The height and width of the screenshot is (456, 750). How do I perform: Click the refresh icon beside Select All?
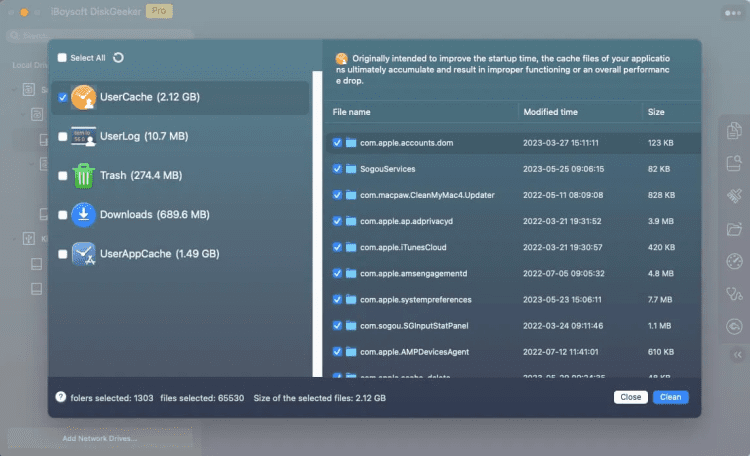click(118, 57)
